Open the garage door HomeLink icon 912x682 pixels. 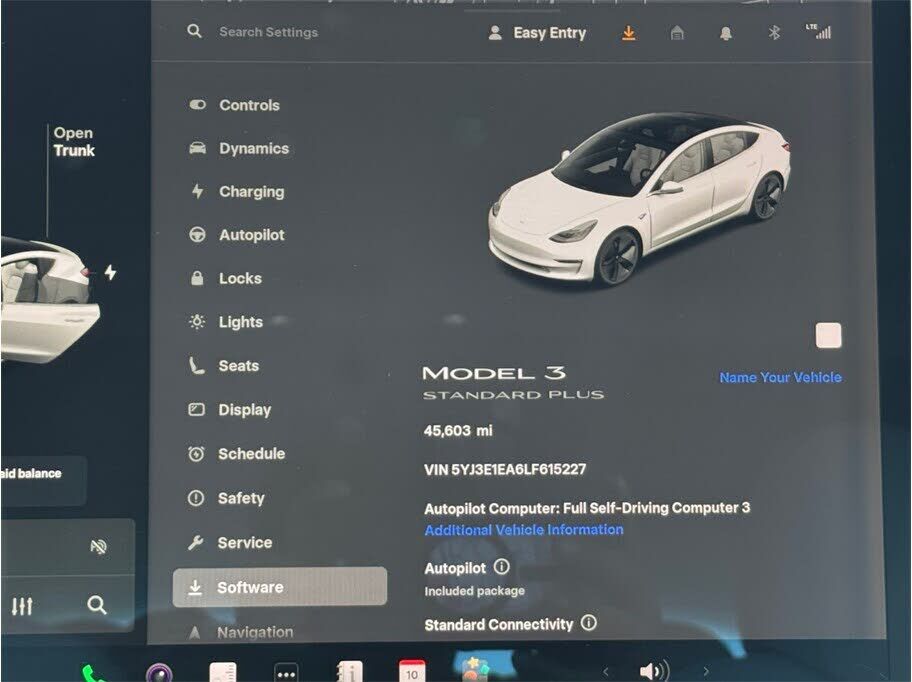coord(677,33)
